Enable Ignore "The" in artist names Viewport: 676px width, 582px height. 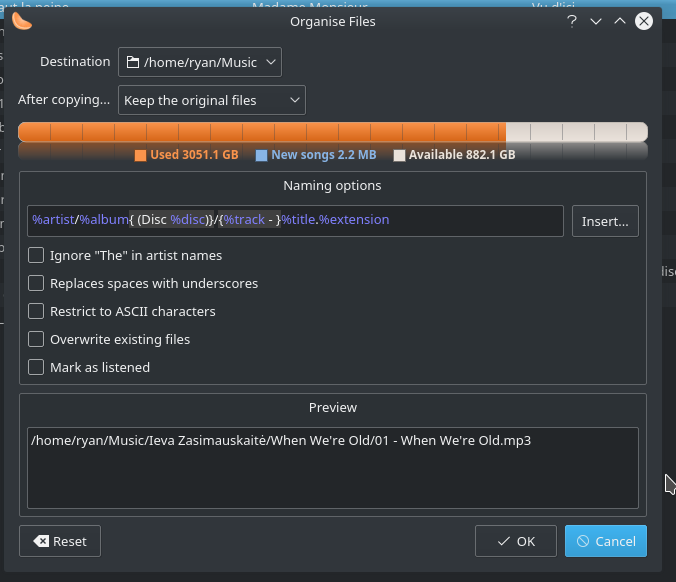point(36,255)
